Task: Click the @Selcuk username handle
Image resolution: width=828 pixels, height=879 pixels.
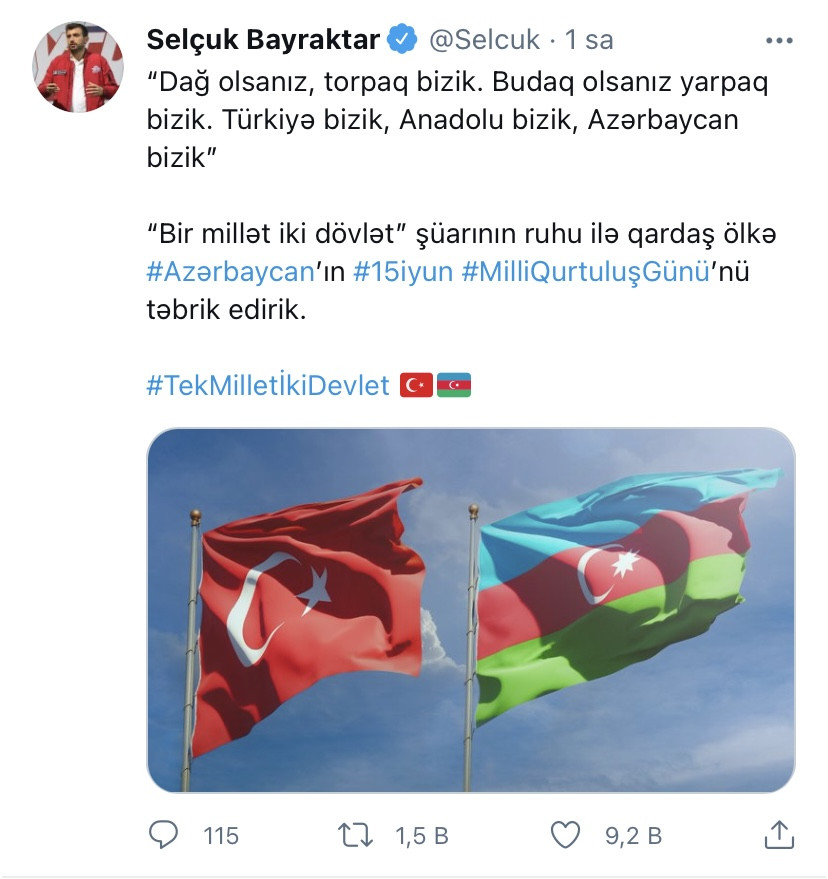Action: click(x=484, y=40)
